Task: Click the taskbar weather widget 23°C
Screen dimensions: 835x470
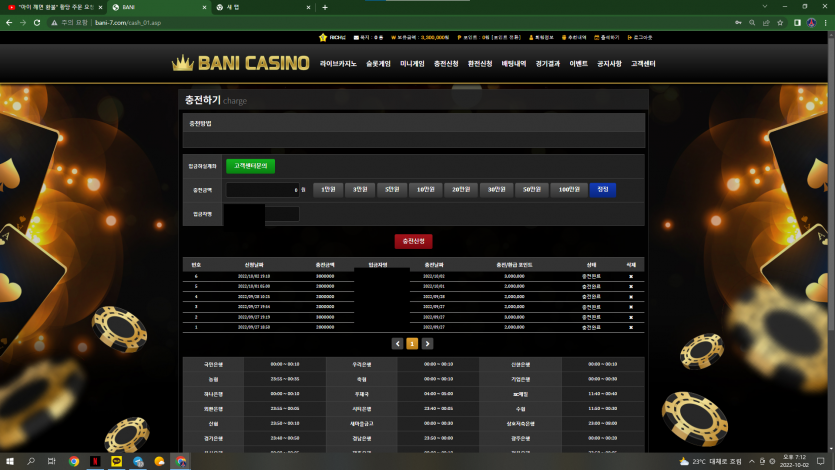Action: (710, 461)
